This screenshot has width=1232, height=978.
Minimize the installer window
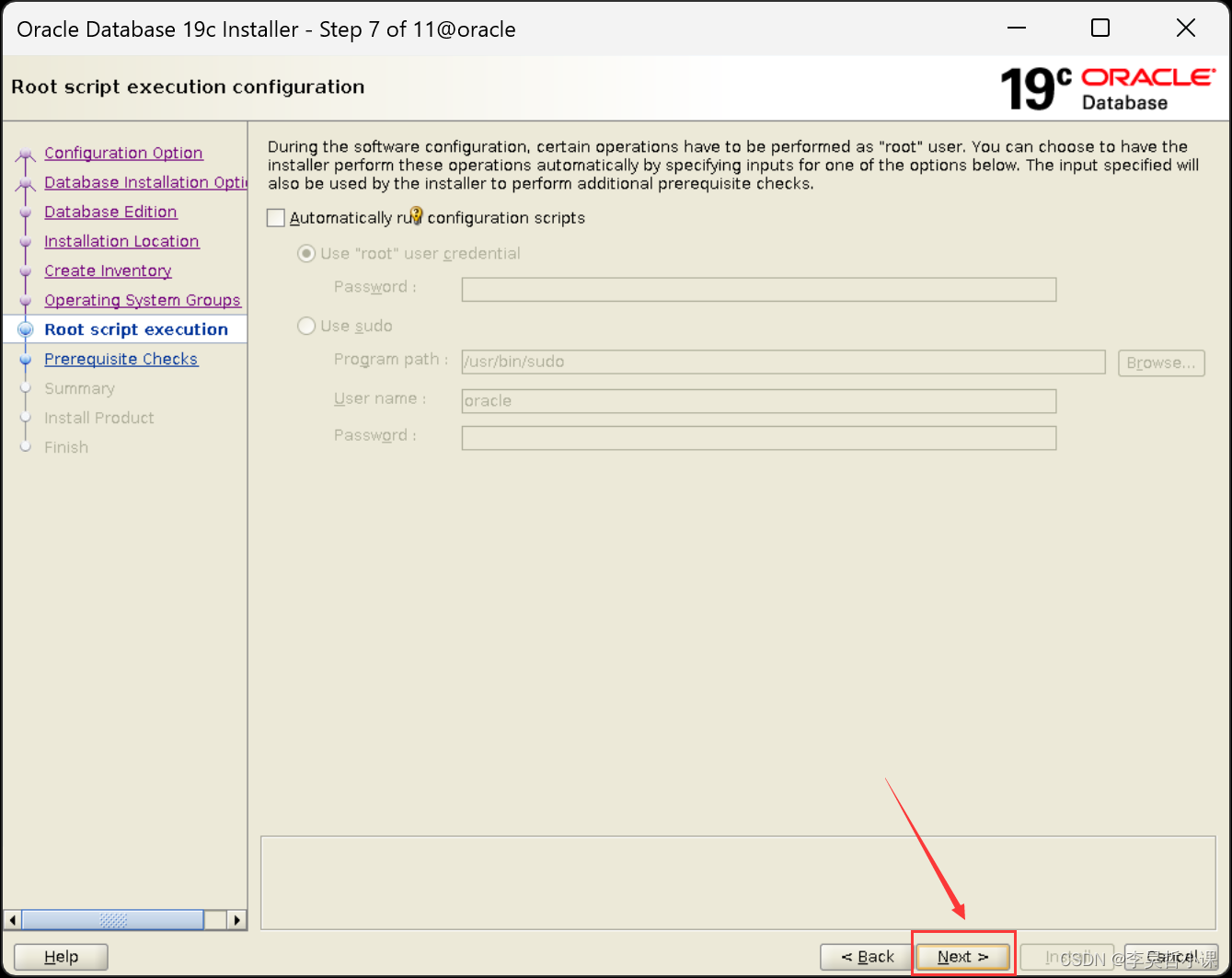(x=1017, y=29)
